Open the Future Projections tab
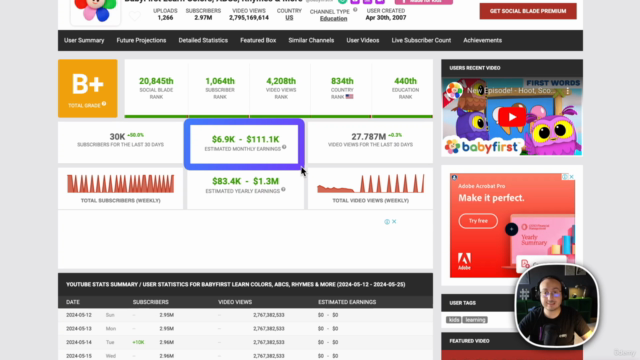Image resolution: width=640 pixels, height=360 pixels. point(141,40)
